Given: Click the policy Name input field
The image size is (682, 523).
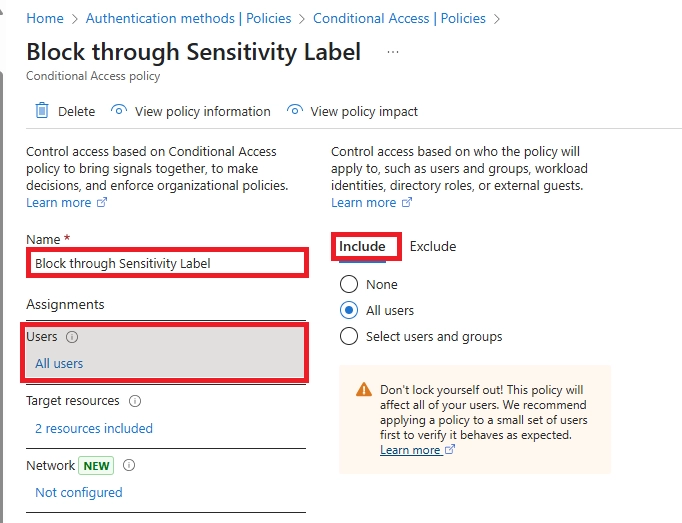Looking at the screenshot, I should coord(167,263).
